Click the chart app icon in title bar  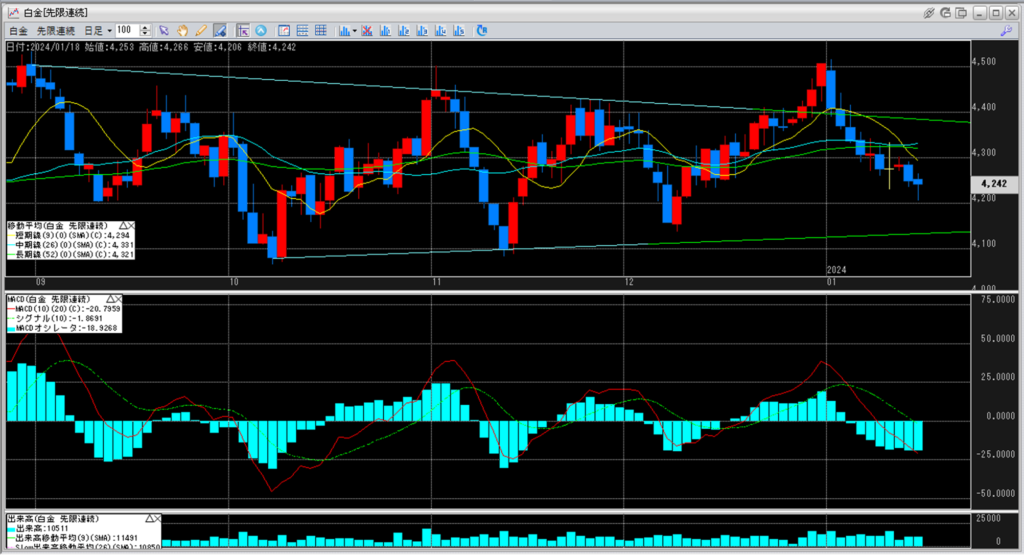(x=13, y=12)
